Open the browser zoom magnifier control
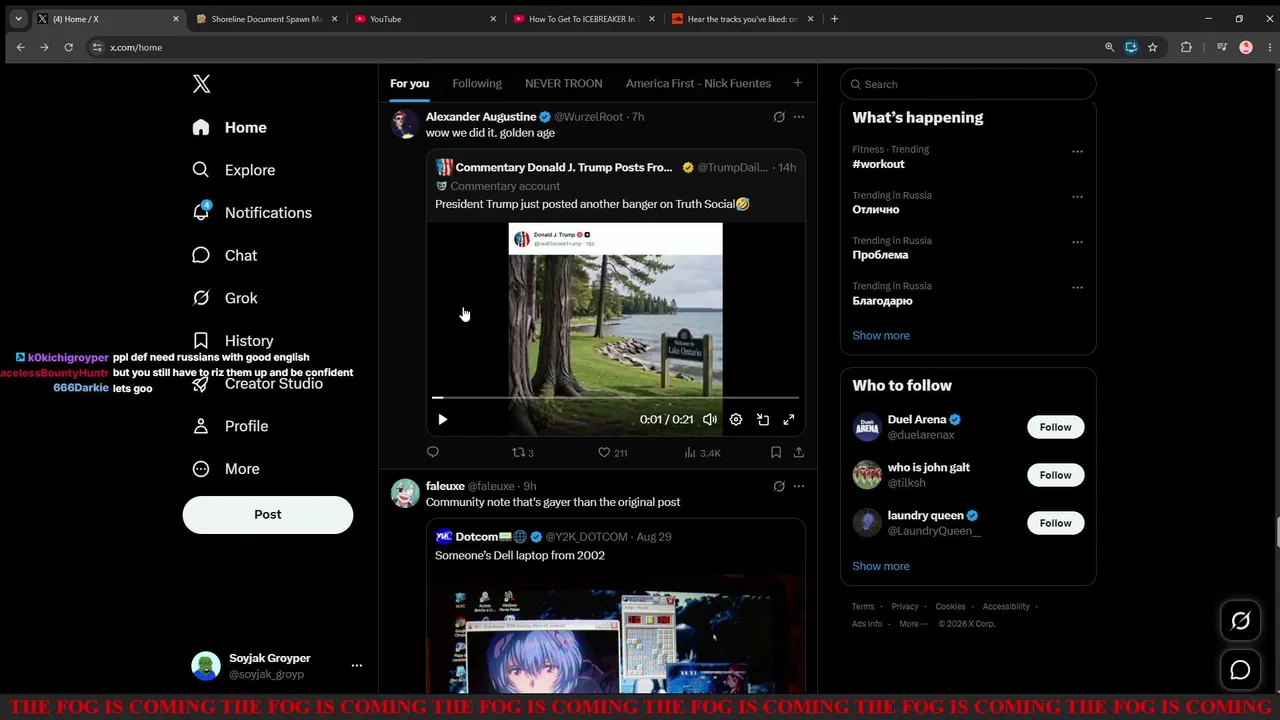The height and width of the screenshot is (720, 1280). [1109, 47]
